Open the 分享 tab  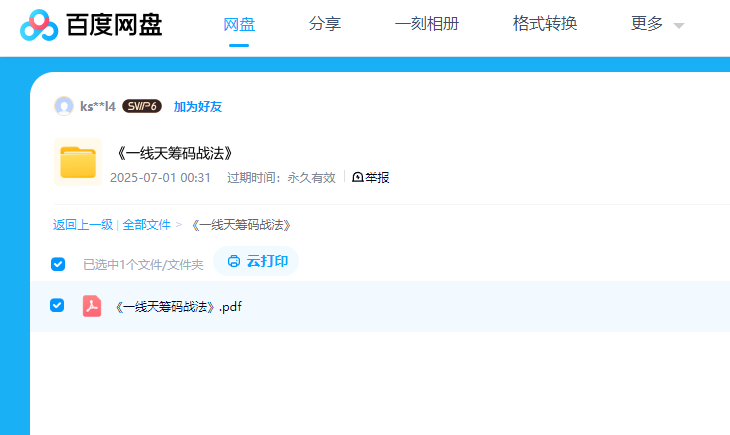pos(325,24)
